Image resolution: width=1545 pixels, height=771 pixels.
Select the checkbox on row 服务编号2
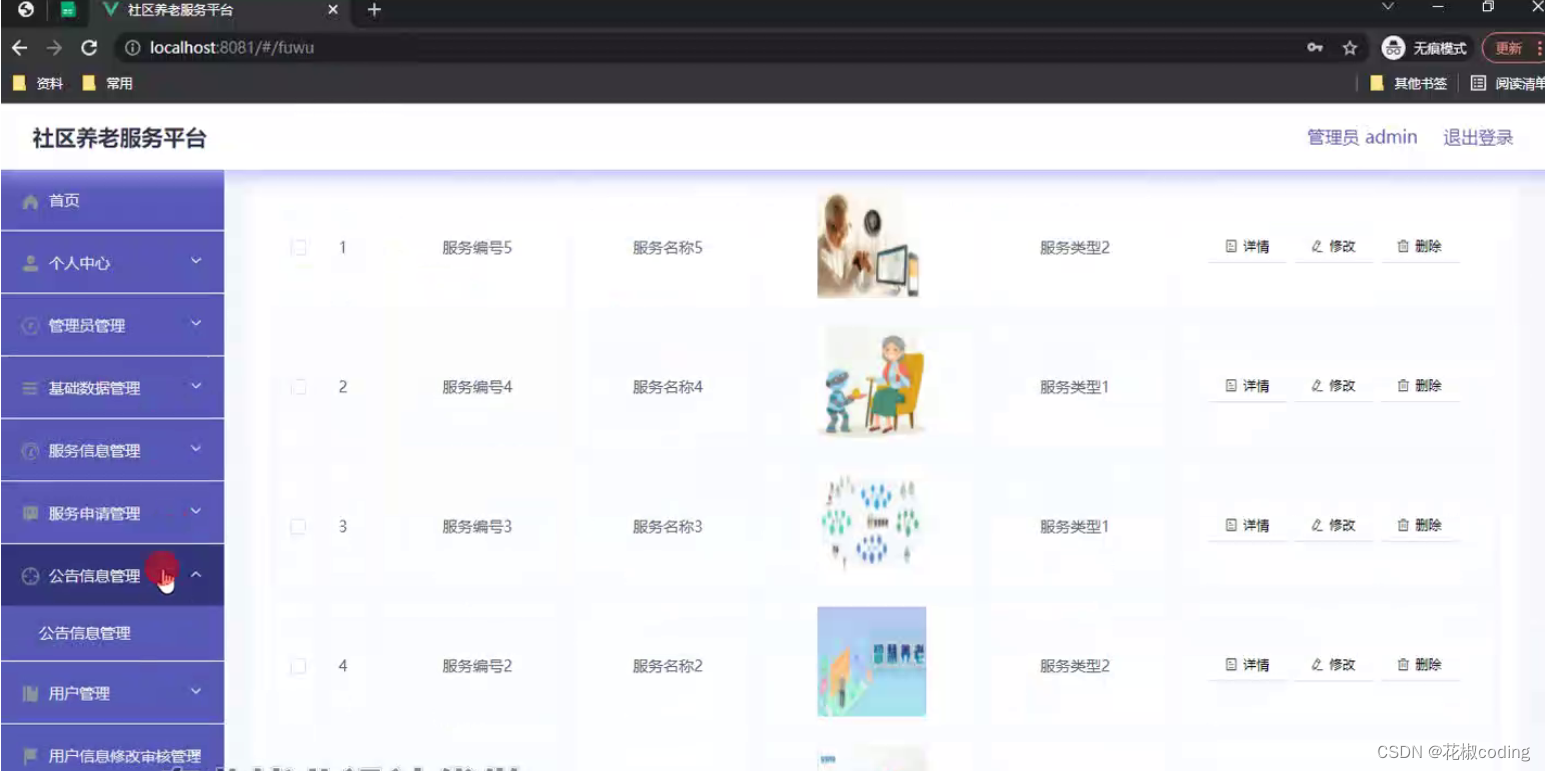298,665
